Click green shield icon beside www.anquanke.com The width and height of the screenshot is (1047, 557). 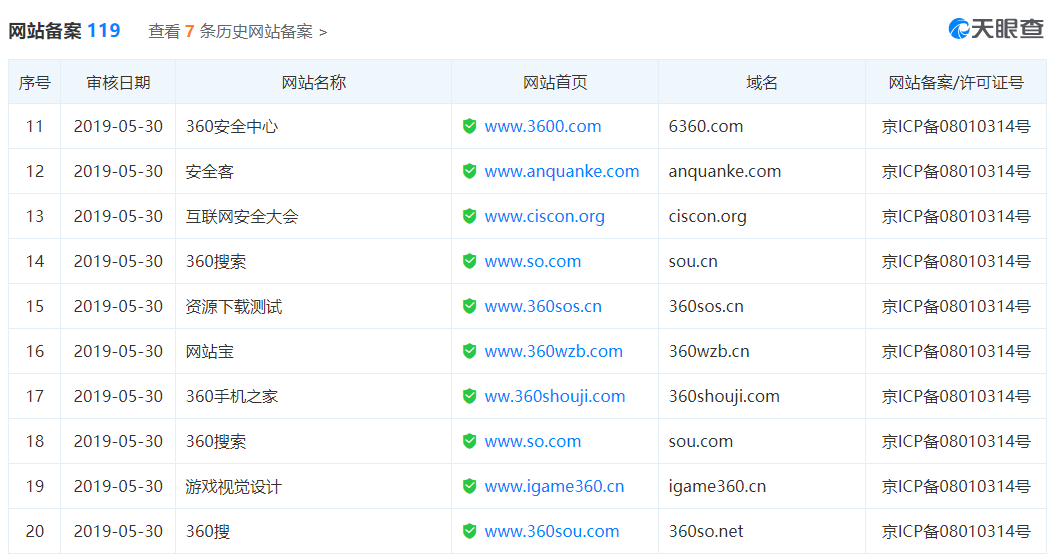[x=469, y=171]
